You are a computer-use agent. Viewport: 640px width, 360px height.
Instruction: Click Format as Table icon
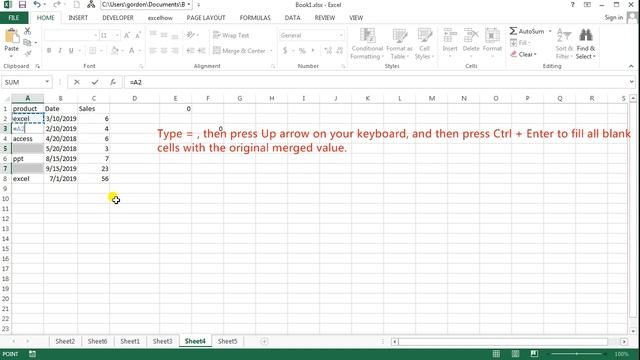tap(399, 36)
